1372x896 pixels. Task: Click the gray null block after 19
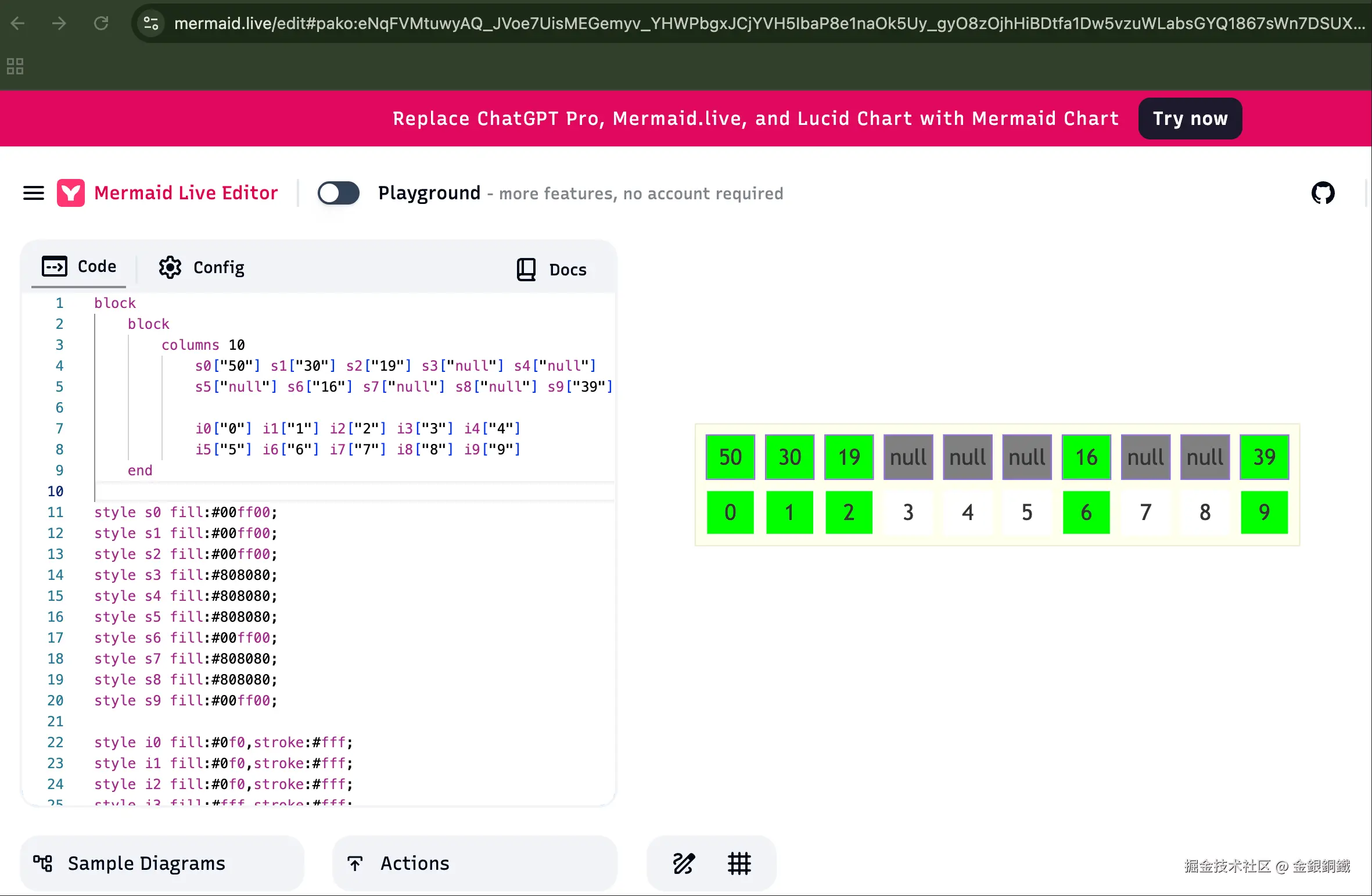point(908,457)
